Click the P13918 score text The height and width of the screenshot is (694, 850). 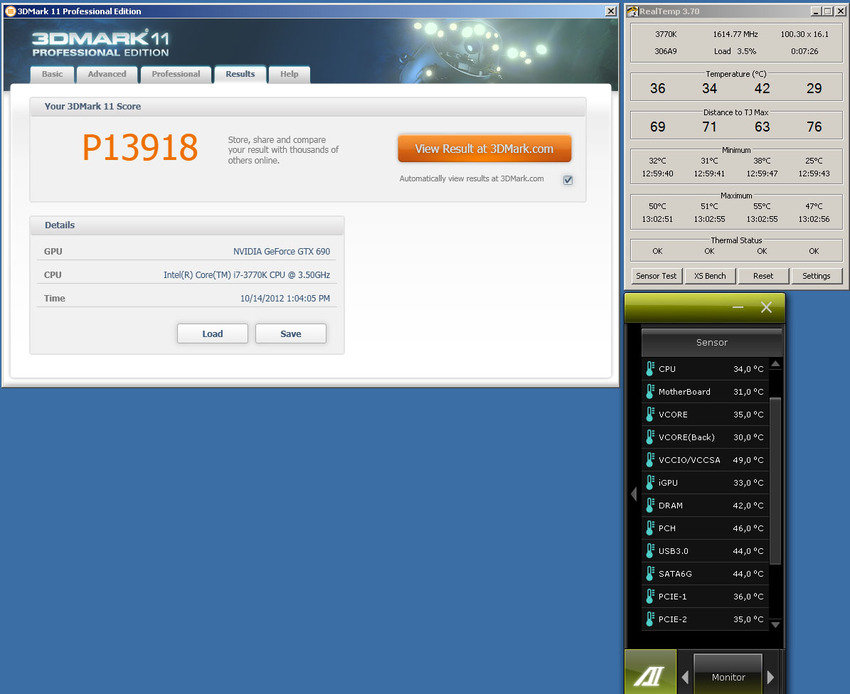(140, 147)
